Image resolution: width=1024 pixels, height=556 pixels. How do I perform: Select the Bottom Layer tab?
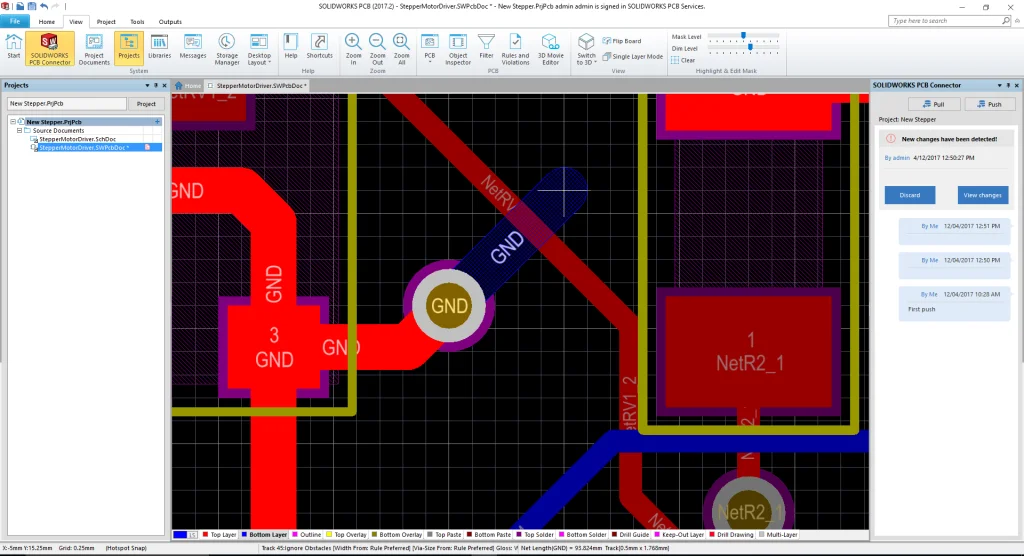click(264, 535)
